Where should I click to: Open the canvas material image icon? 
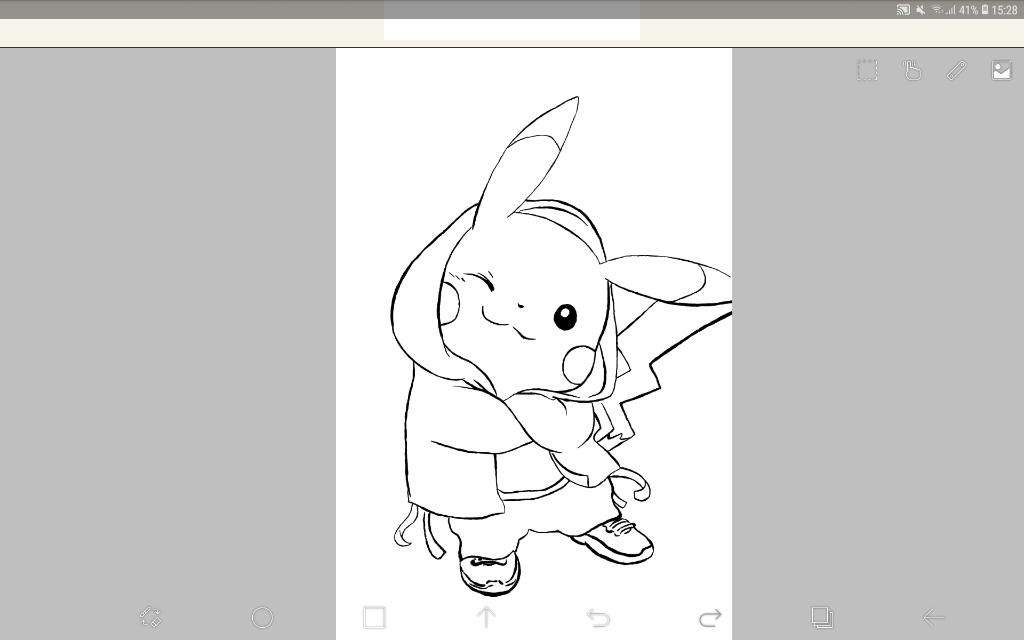tap(1001, 70)
